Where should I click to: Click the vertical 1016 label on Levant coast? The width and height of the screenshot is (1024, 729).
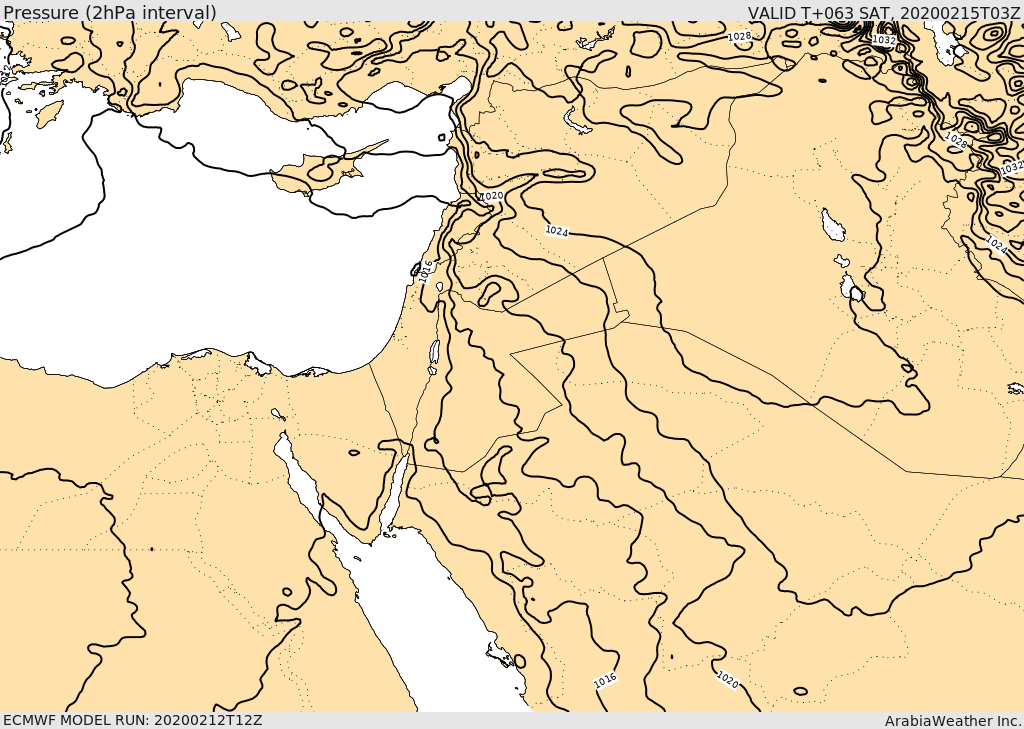[426, 272]
